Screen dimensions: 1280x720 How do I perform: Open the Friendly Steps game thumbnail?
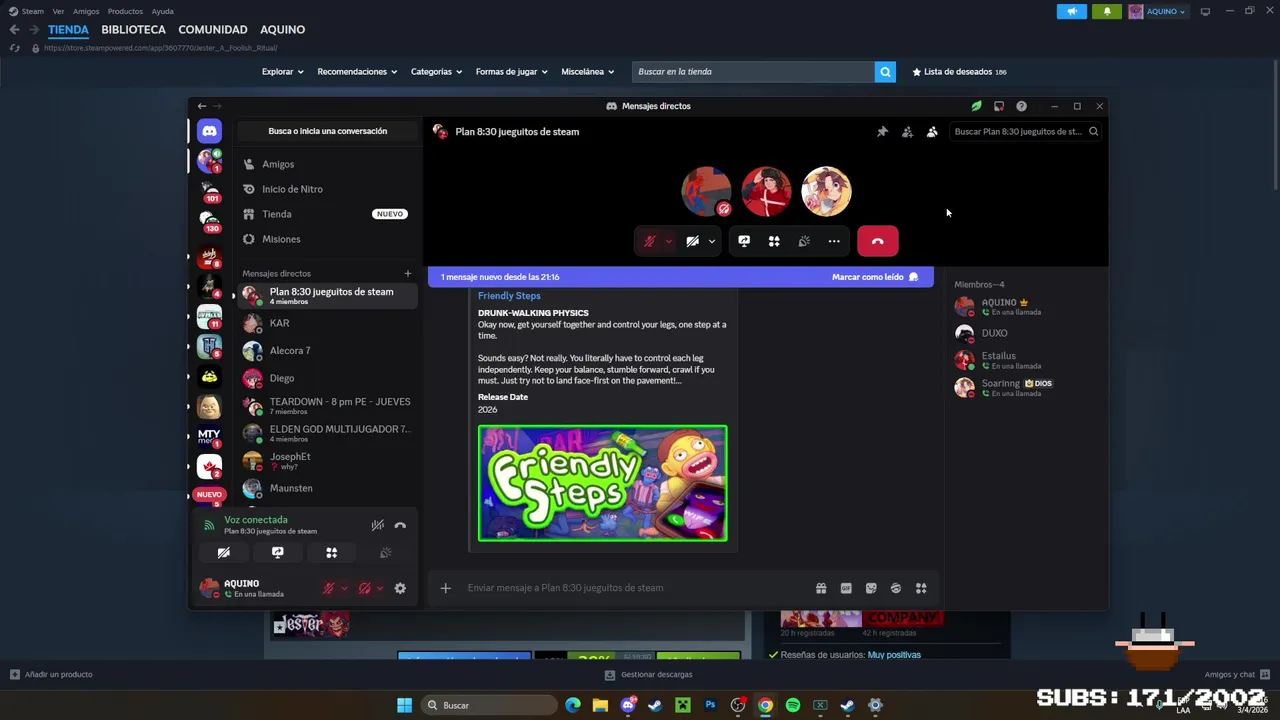tap(603, 483)
